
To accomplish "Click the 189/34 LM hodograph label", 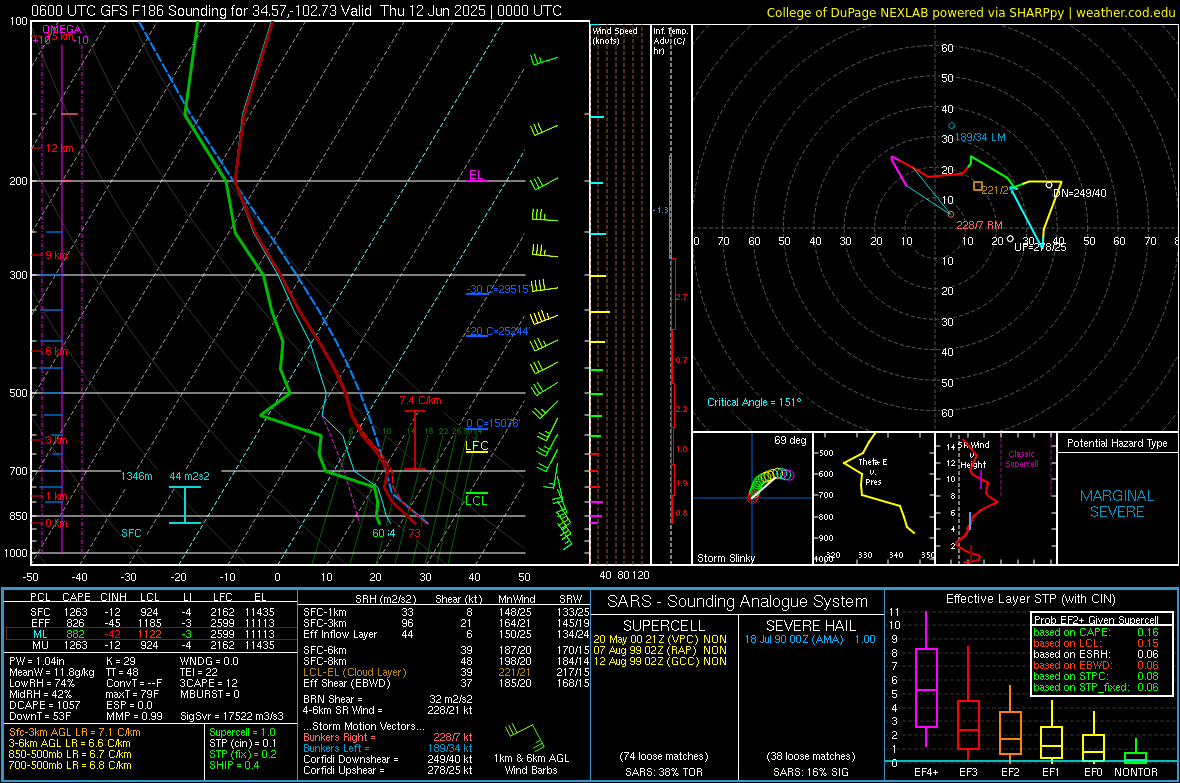I will pyautogui.click(x=980, y=138).
